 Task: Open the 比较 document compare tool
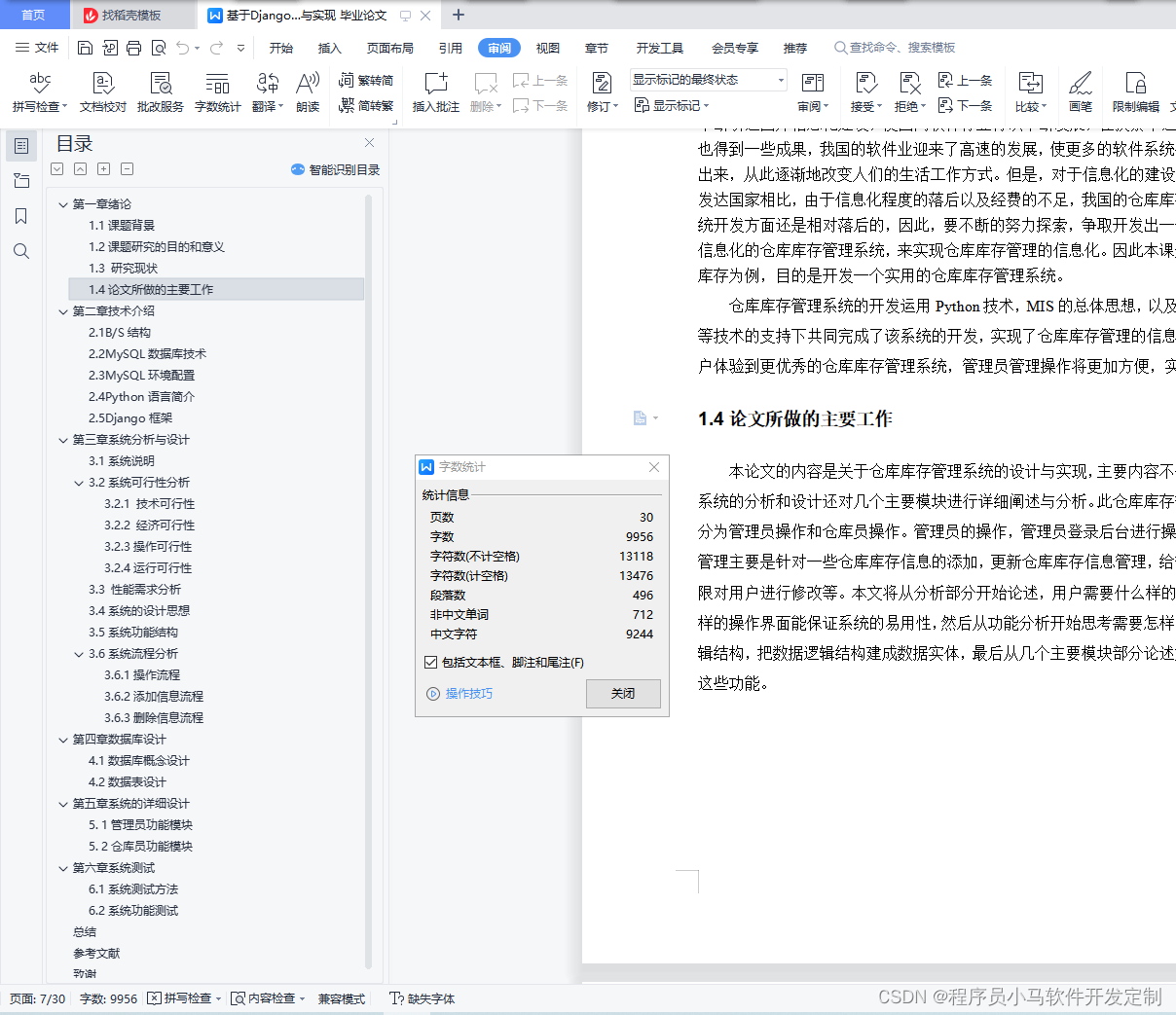point(1028,92)
